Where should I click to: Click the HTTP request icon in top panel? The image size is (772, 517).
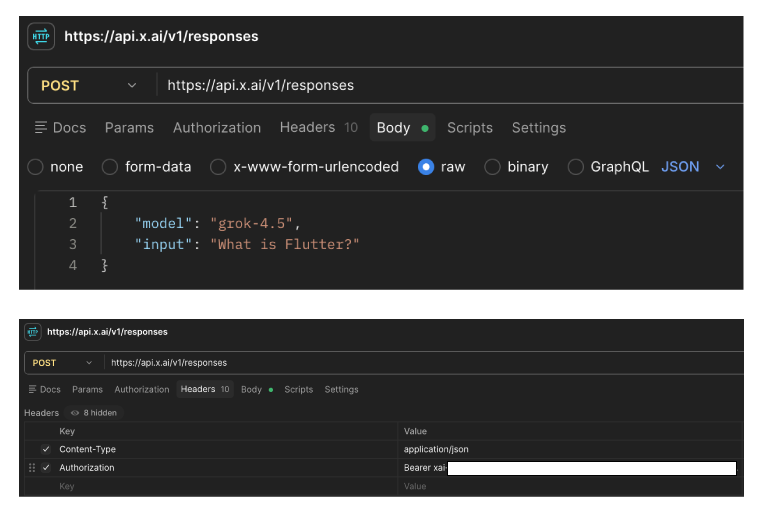(41, 36)
